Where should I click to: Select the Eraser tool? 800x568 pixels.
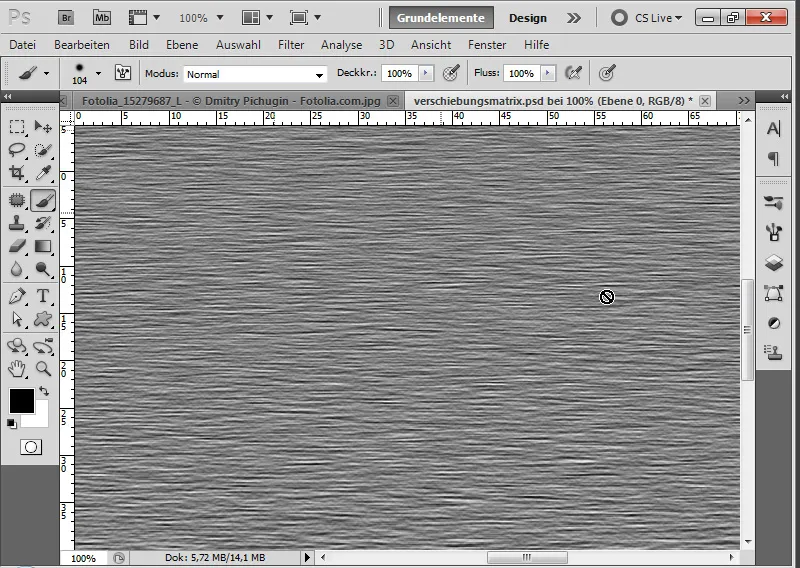coord(17,246)
